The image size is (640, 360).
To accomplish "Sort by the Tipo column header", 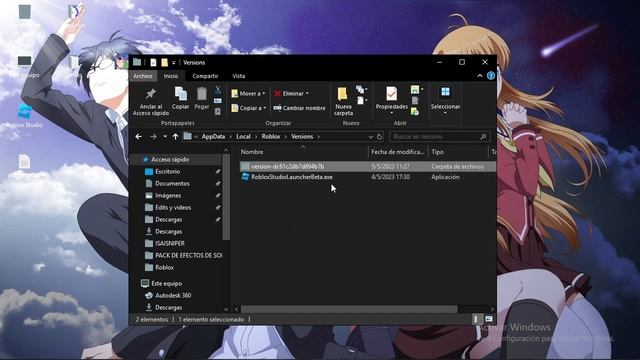I will click(458, 152).
